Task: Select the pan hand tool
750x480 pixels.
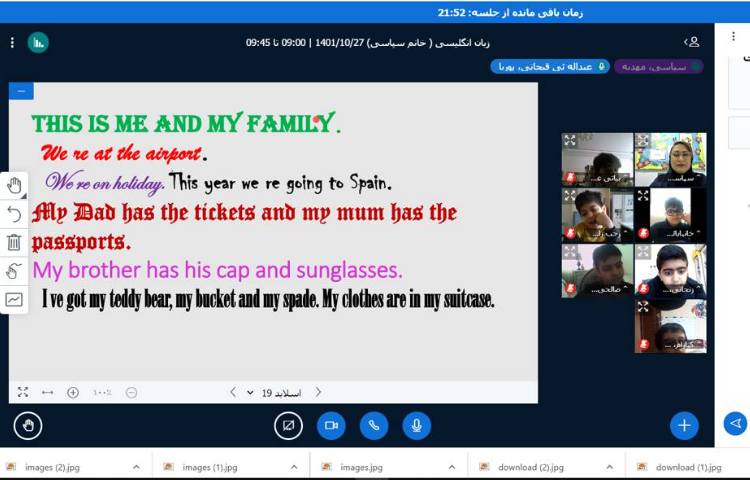Action: point(14,185)
